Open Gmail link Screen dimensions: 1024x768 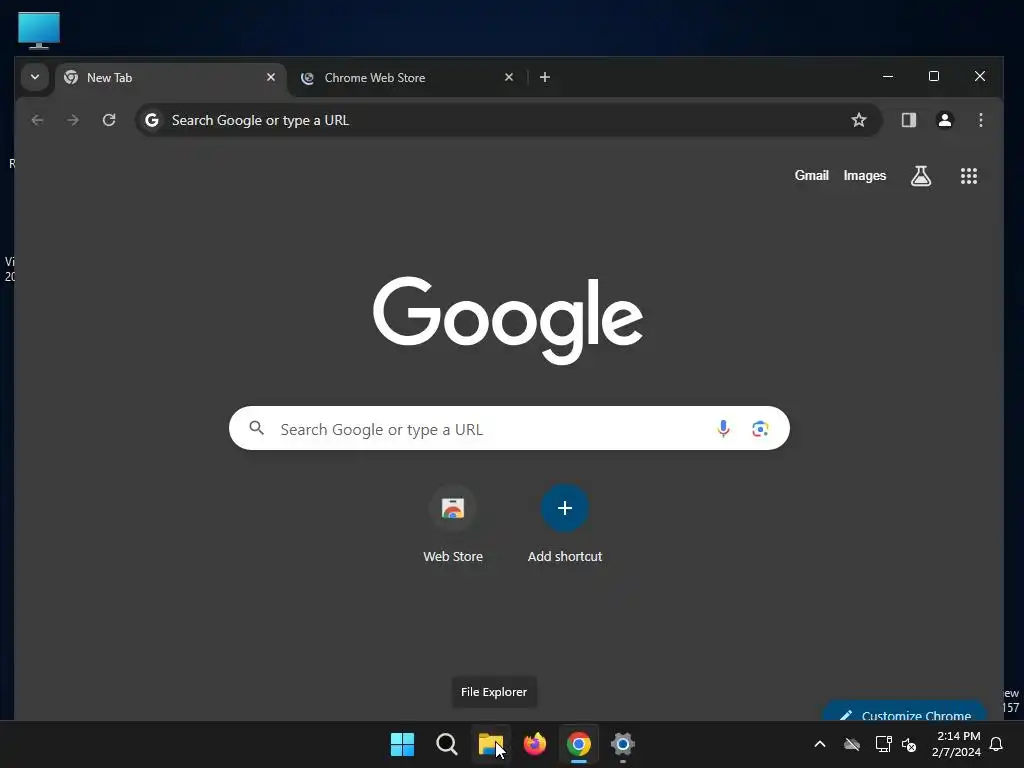pos(811,176)
